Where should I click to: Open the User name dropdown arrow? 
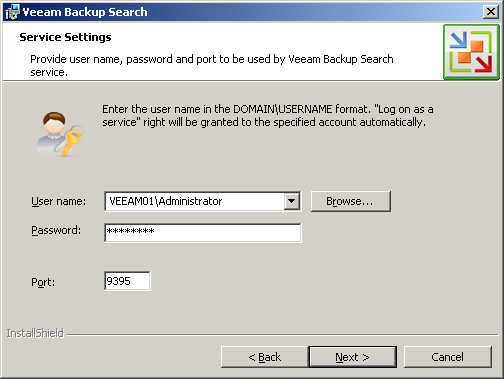[292, 201]
